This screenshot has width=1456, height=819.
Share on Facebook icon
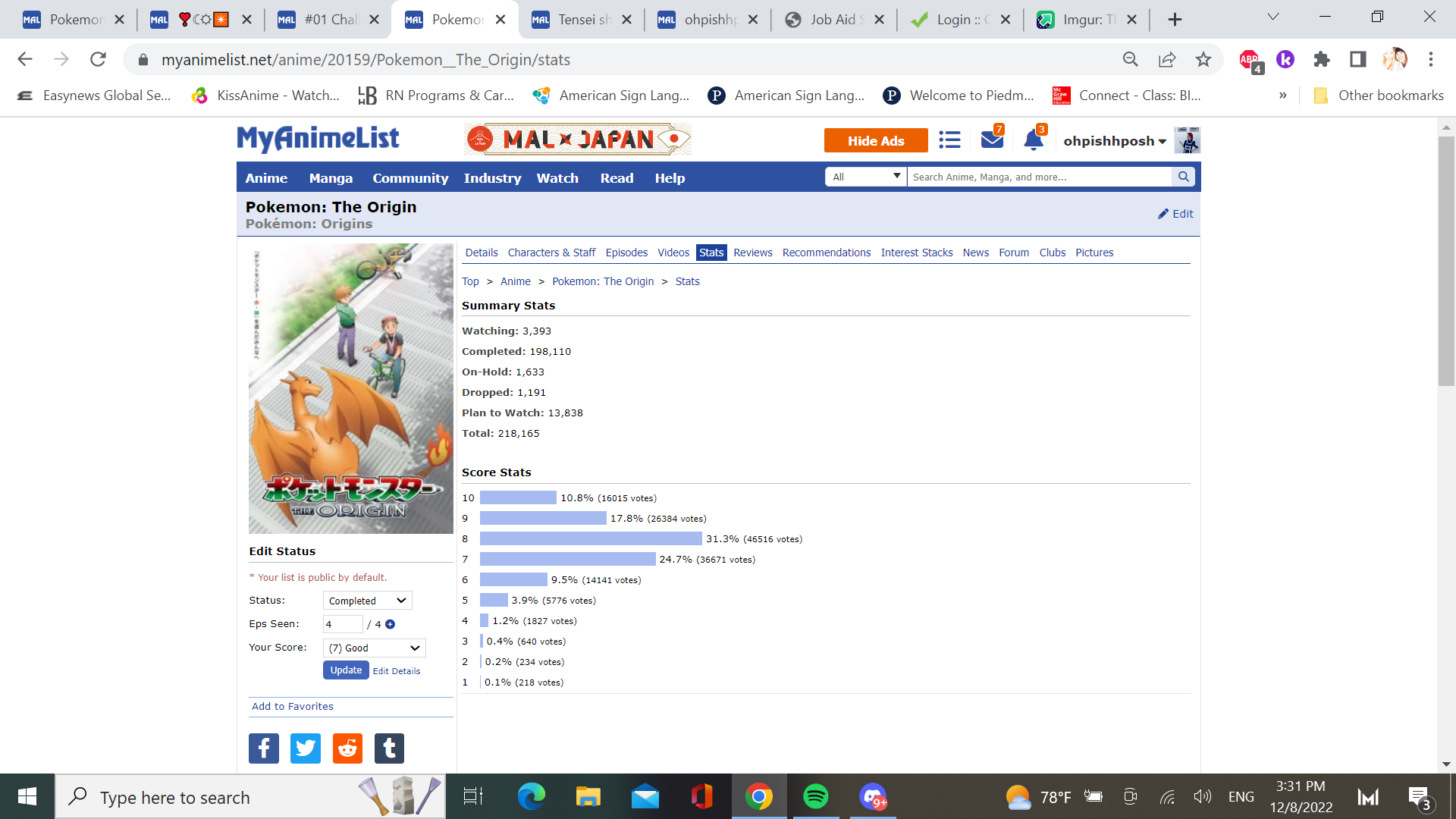[x=264, y=748]
